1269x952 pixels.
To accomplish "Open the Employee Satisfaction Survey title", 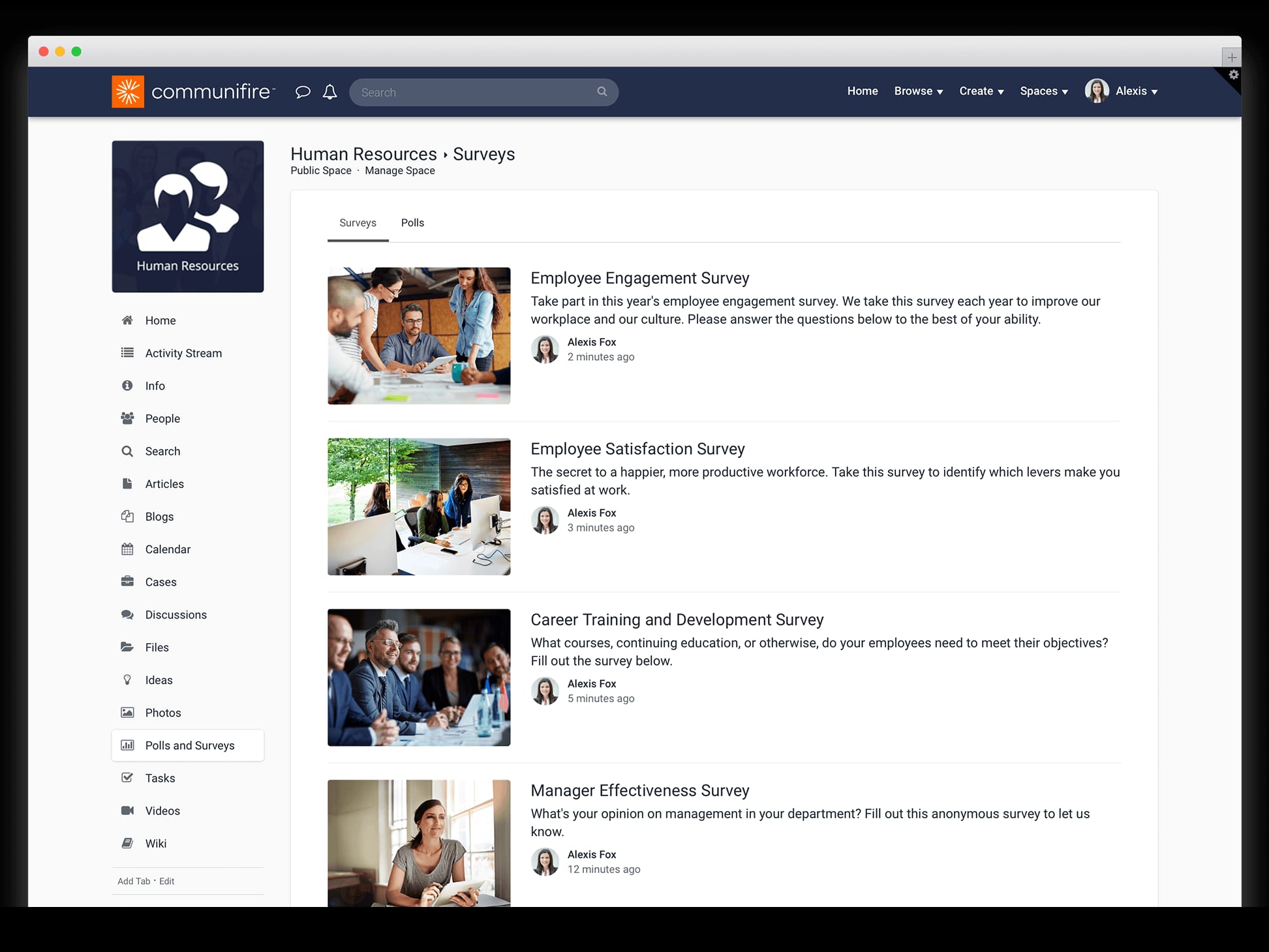I will tap(637, 449).
